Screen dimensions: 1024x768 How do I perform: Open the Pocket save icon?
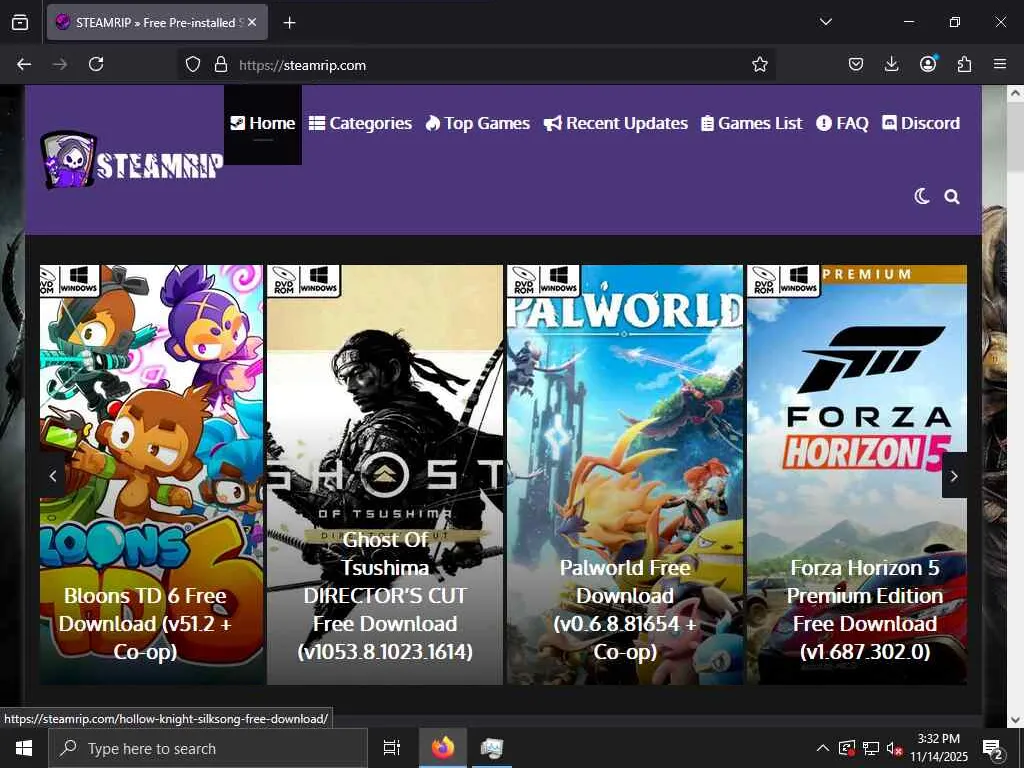click(x=856, y=64)
